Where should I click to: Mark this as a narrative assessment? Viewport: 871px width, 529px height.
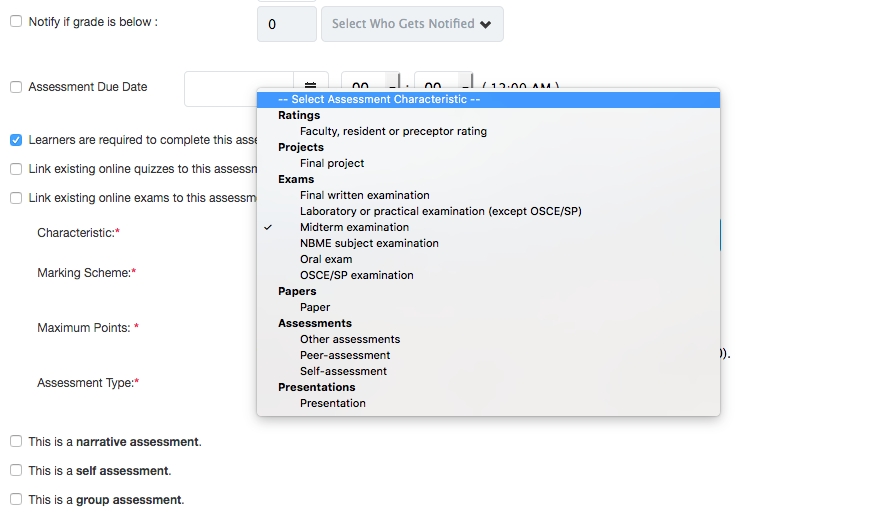point(16,441)
